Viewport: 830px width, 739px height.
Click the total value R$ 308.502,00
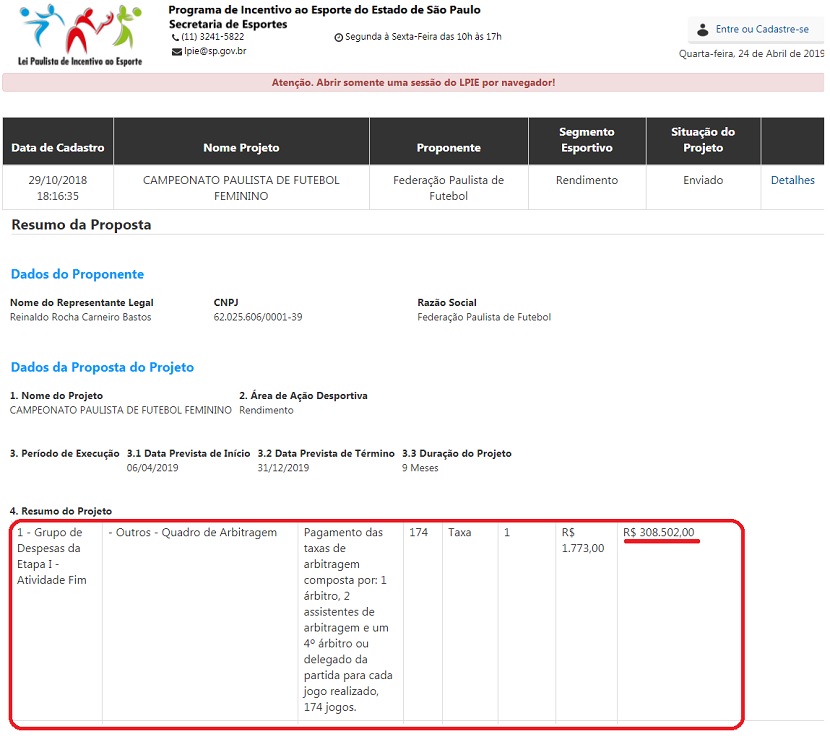coord(658,533)
